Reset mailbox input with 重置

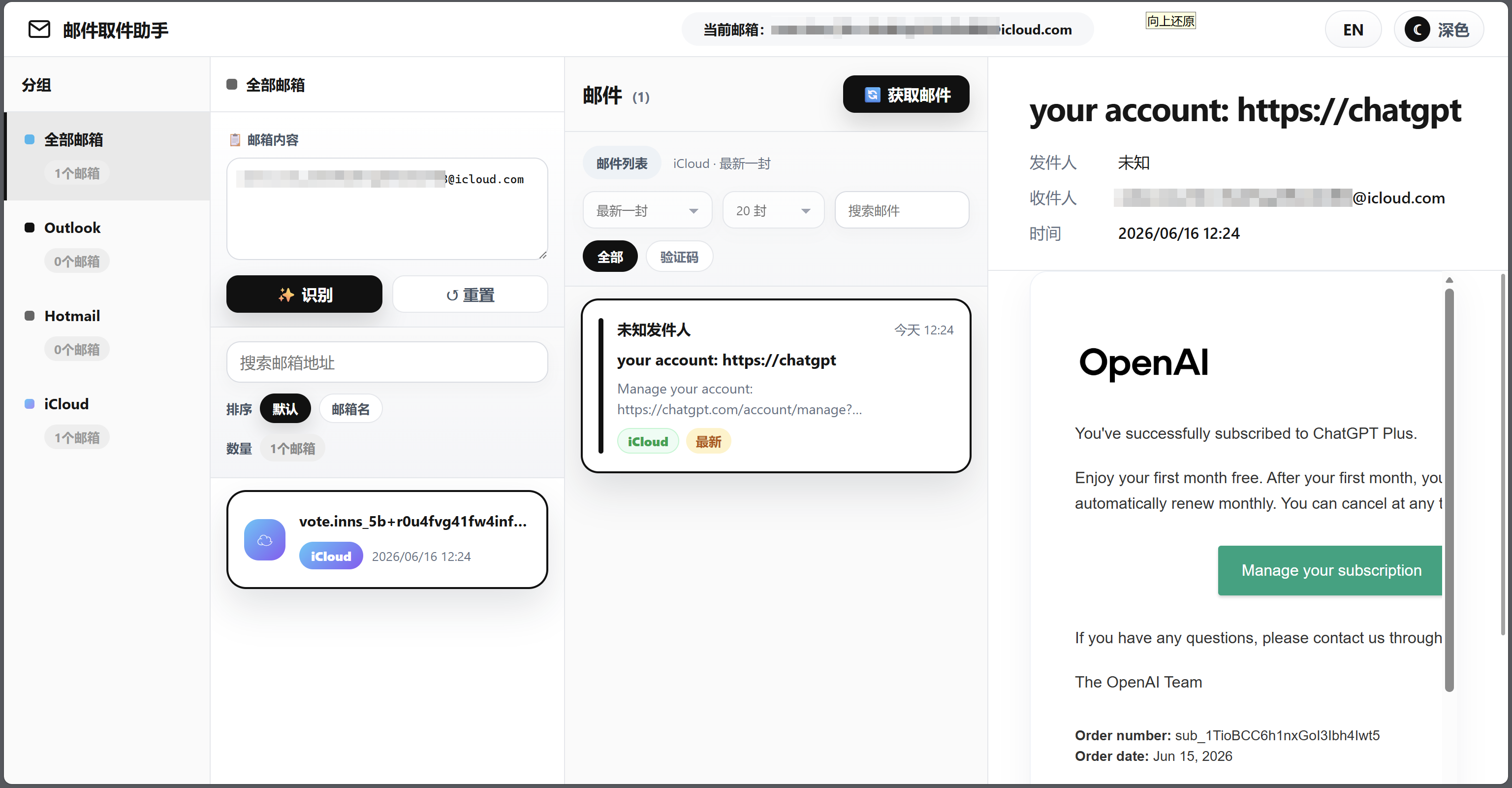(470, 294)
